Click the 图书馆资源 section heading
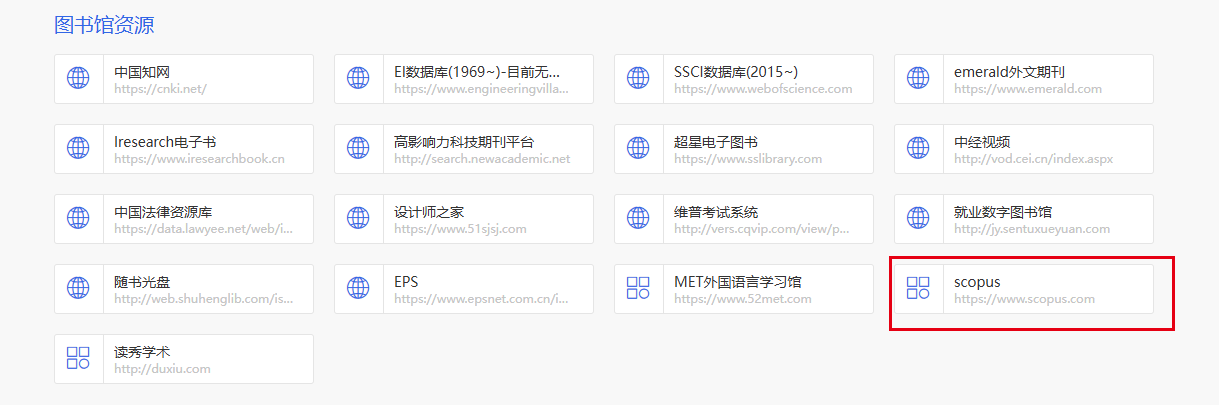Viewport: 1219px width, 405px height. [104, 25]
